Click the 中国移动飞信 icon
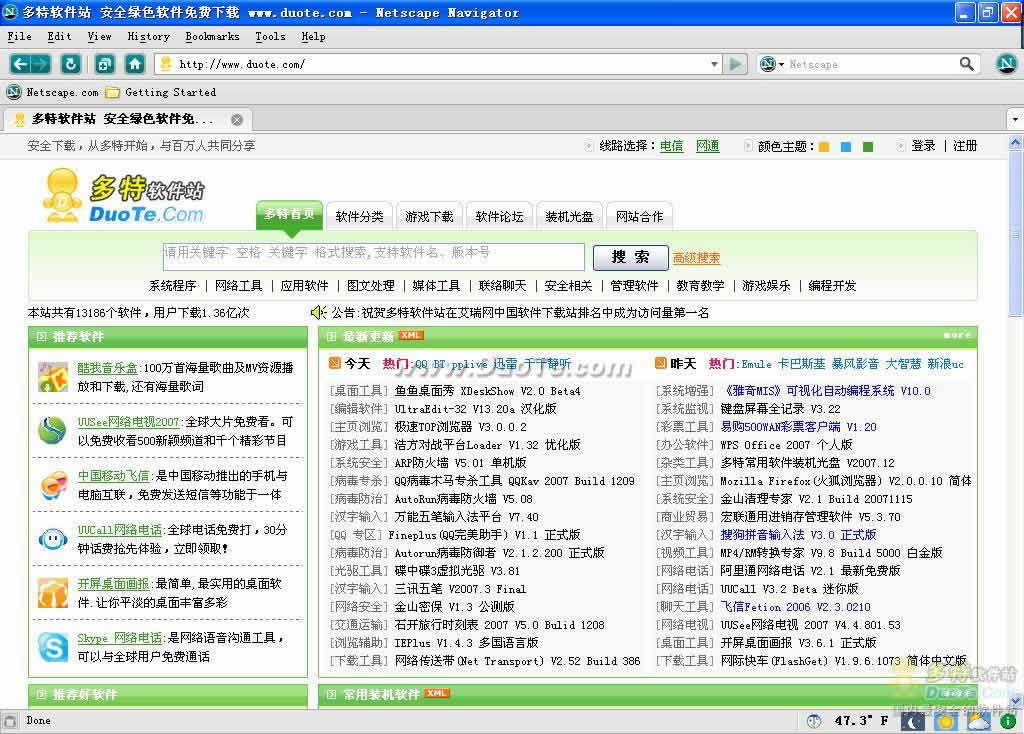The image size is (1024, 734). pyautogui.click(x=53, y=485)
